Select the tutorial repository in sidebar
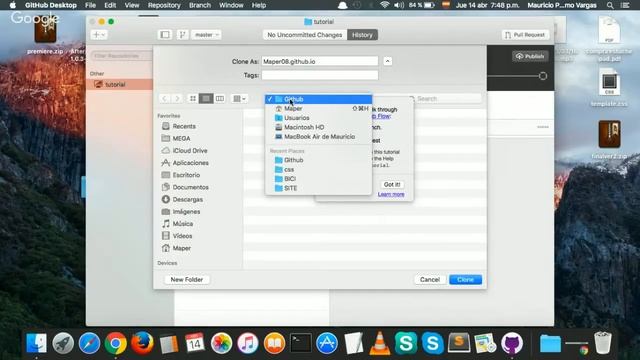The width and height of the screenshot is (640, 360). [x=119, y=84]
